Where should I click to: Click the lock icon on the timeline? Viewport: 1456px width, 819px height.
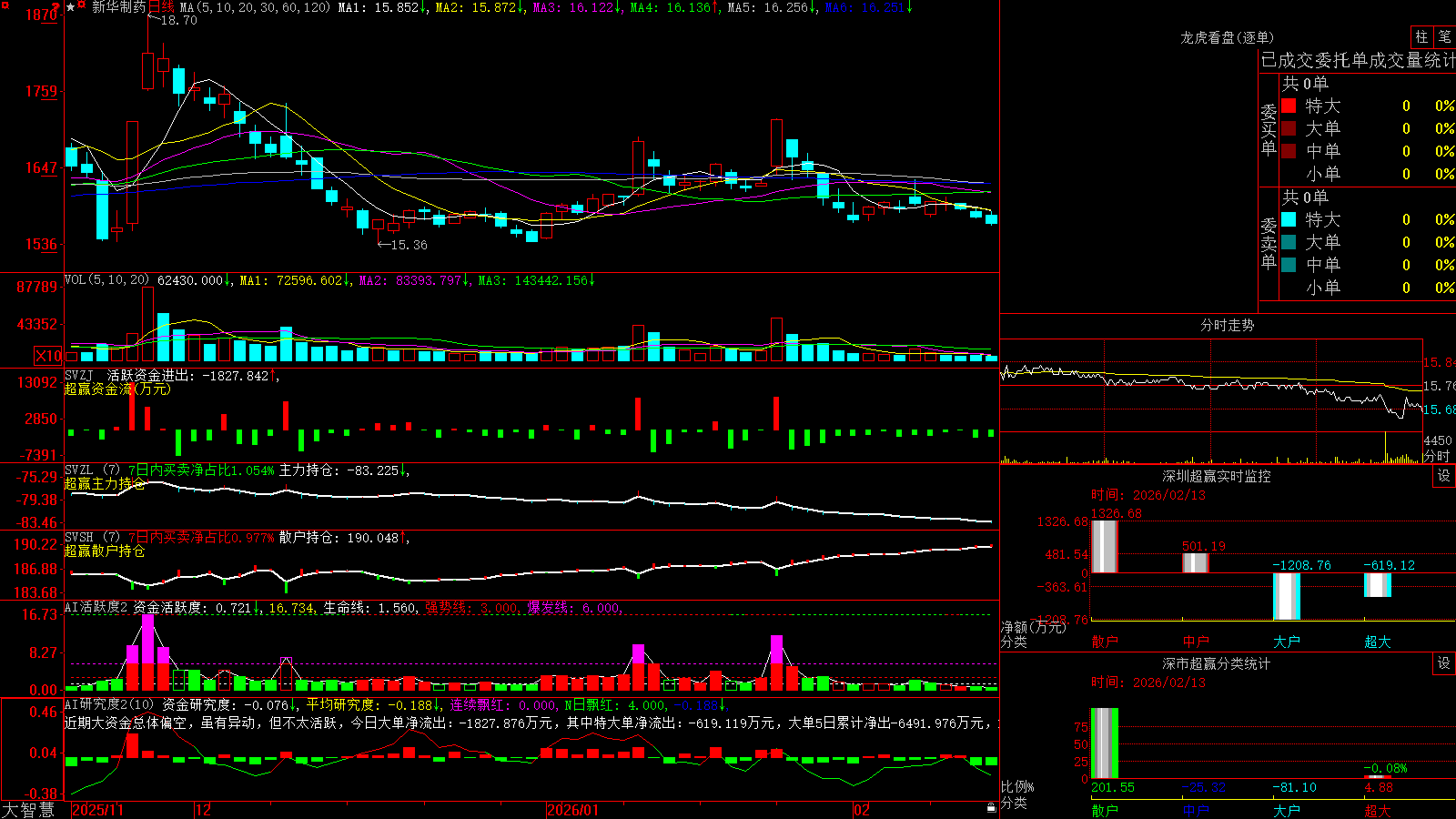(x=991, y=808)
